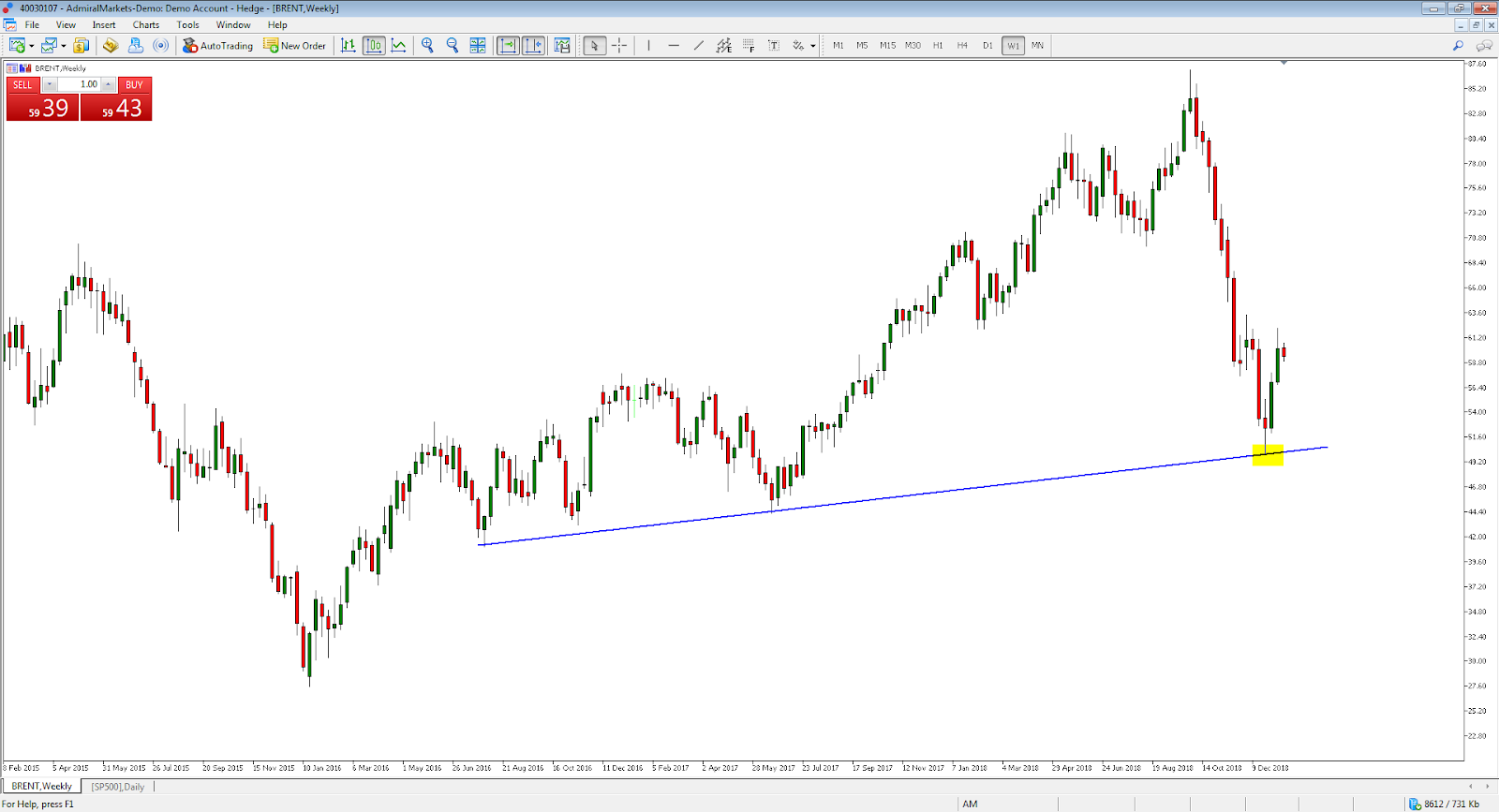Switch to H1 timeframe
The height and width of the screenshot is (812, 1499).
(x=938, y=45)
